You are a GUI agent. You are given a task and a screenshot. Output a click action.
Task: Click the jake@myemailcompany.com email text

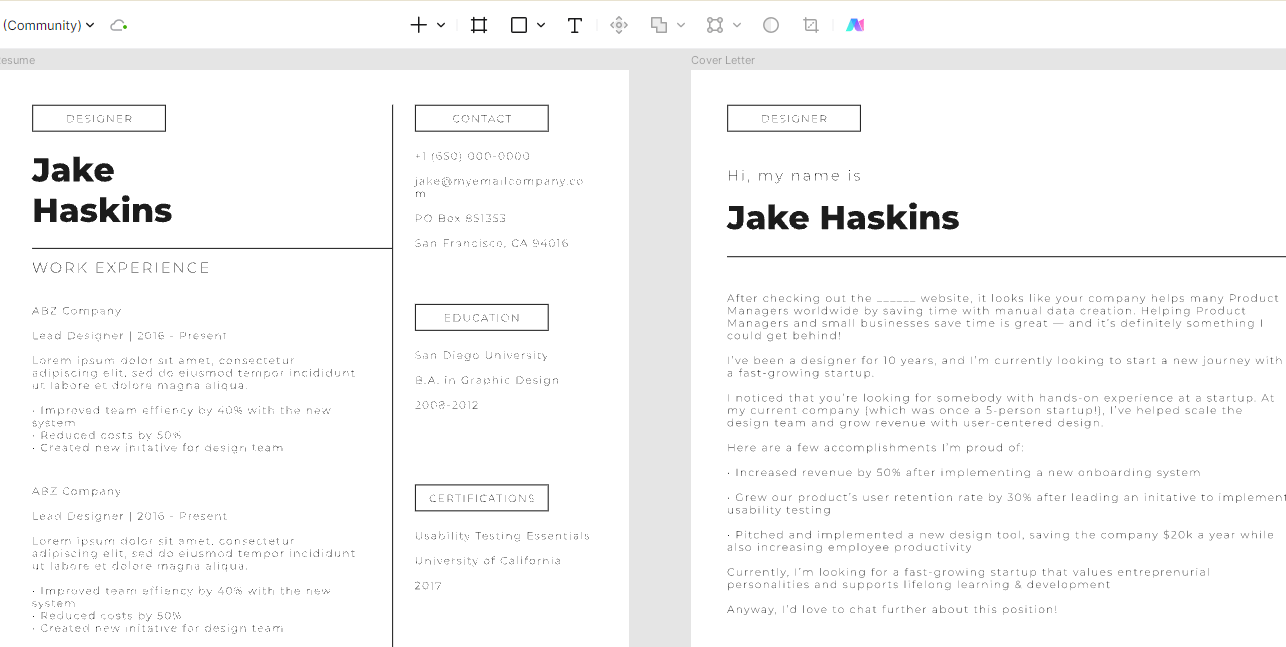499,187
